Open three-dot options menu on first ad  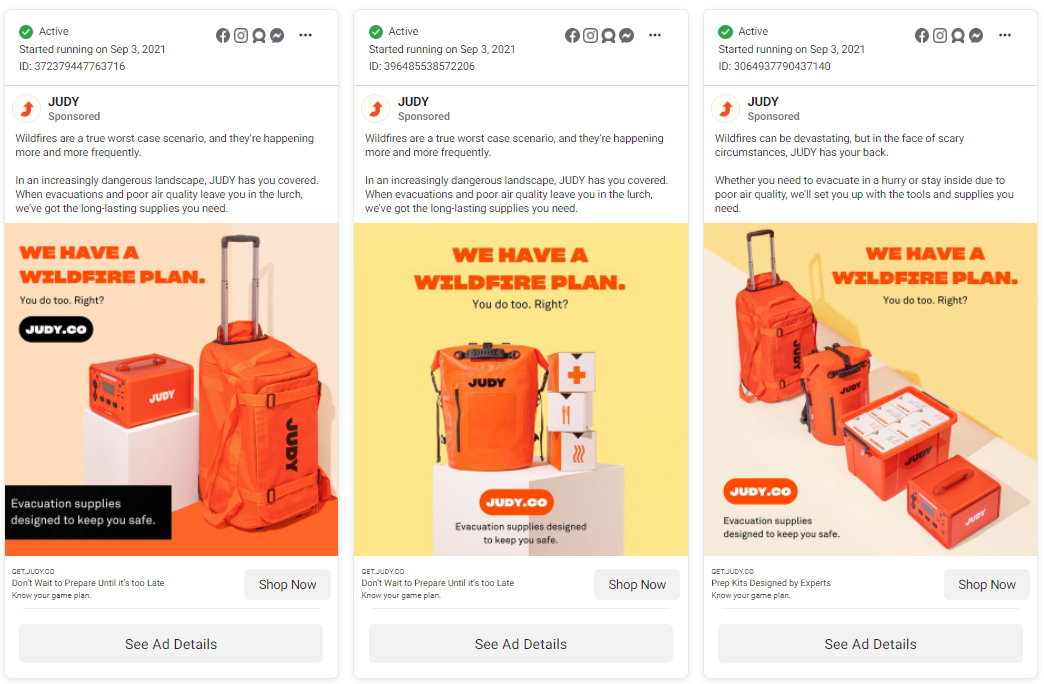(306, 35)
